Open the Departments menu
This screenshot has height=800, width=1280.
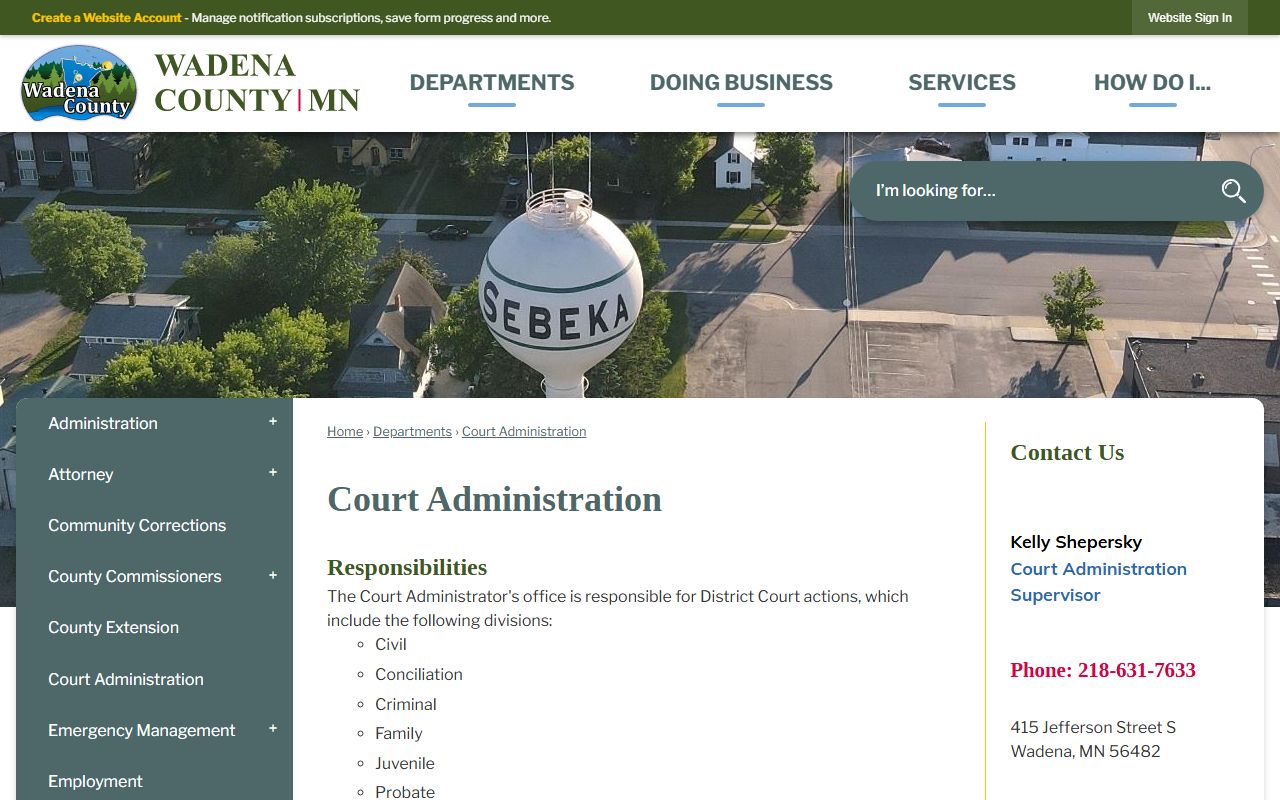tap(492, 83)
